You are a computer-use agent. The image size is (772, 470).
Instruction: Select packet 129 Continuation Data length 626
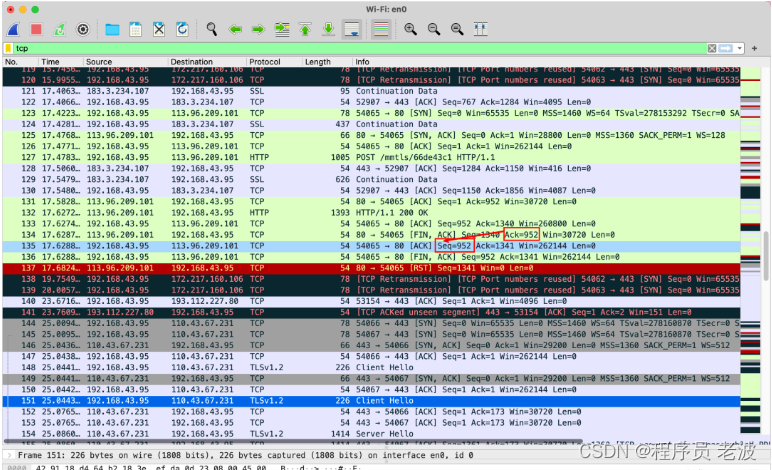pos(371,180)
